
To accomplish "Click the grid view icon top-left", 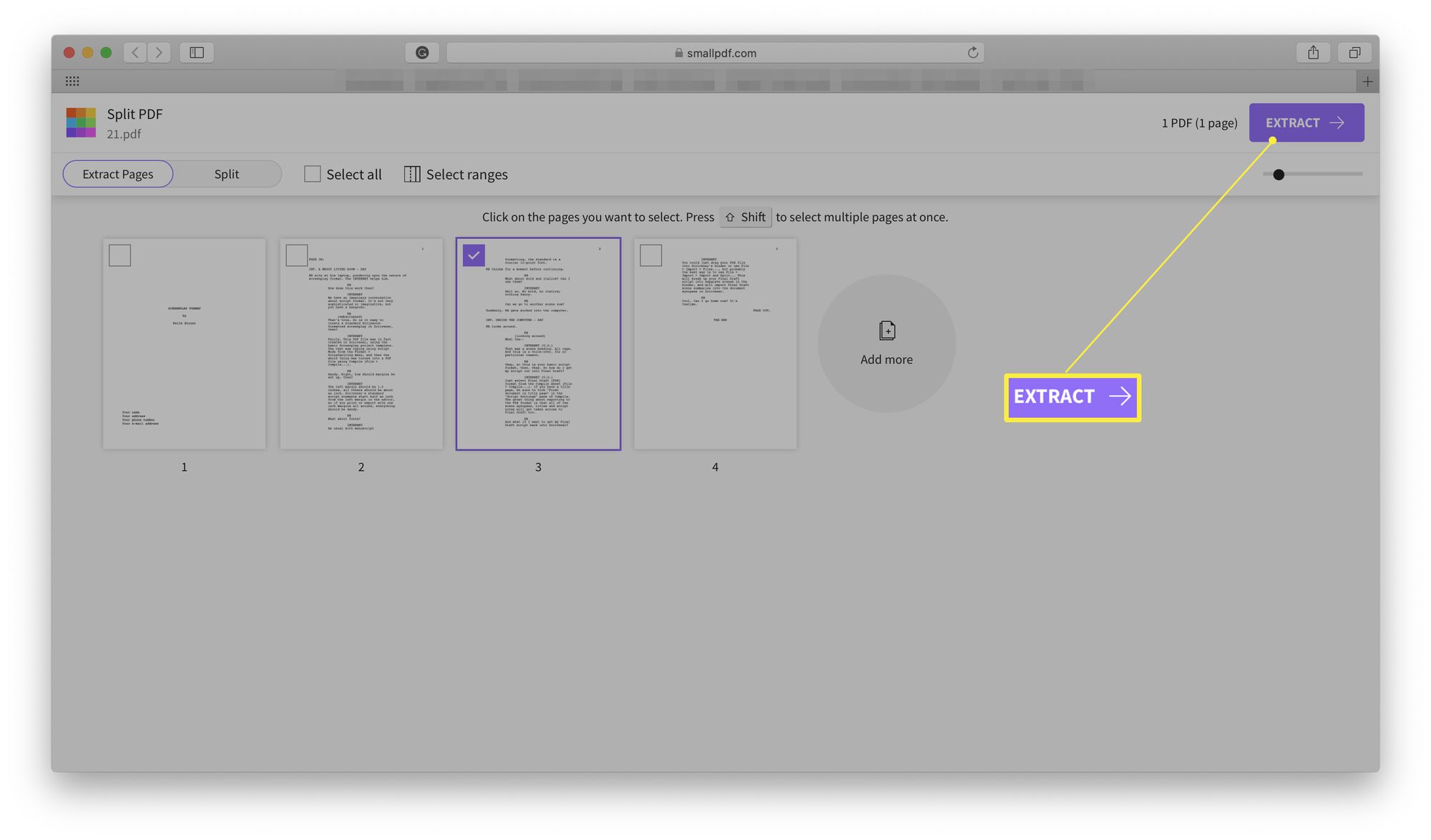I will tap(71, 81).
